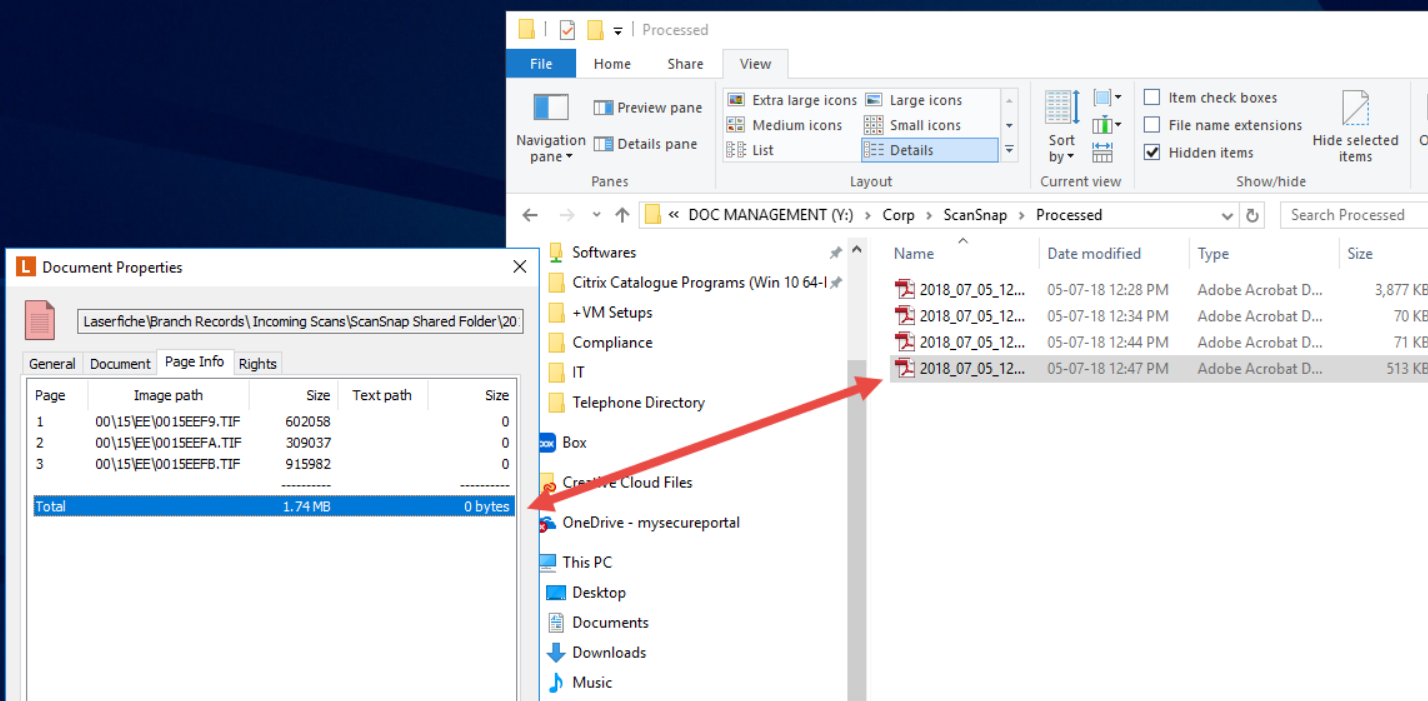Image resolution: width=1428 pixels, height=701 pixels.
Task: Click DOC MANAGEMENT (Y:) breadcrumb
Action: [771, 215]
